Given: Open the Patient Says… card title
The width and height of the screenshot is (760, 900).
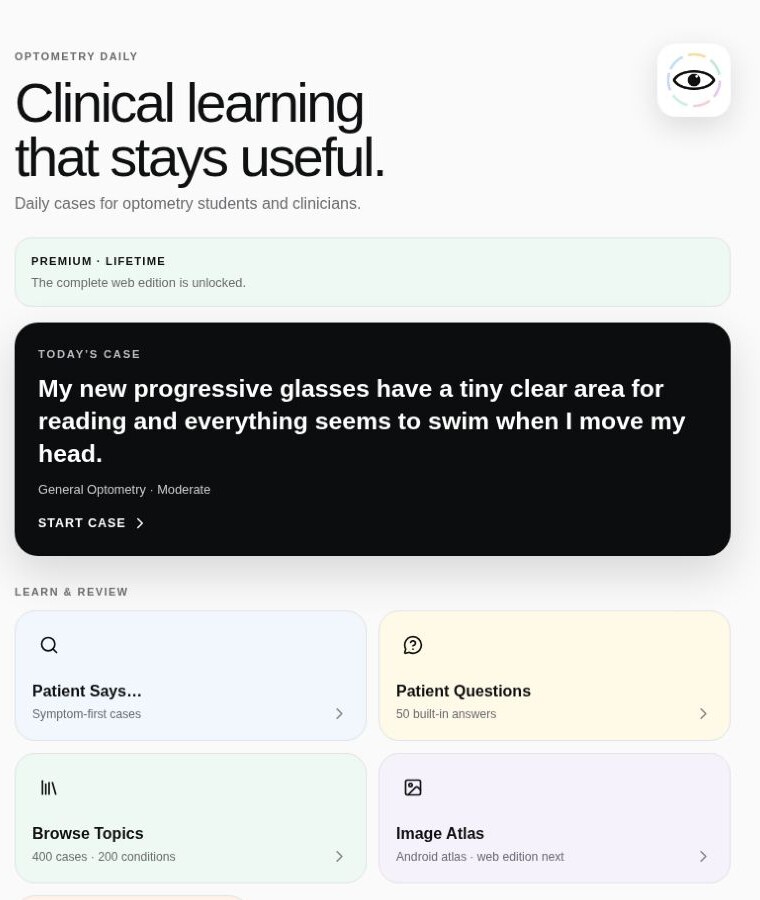Looking at the screenshot, I should [87, 691].
